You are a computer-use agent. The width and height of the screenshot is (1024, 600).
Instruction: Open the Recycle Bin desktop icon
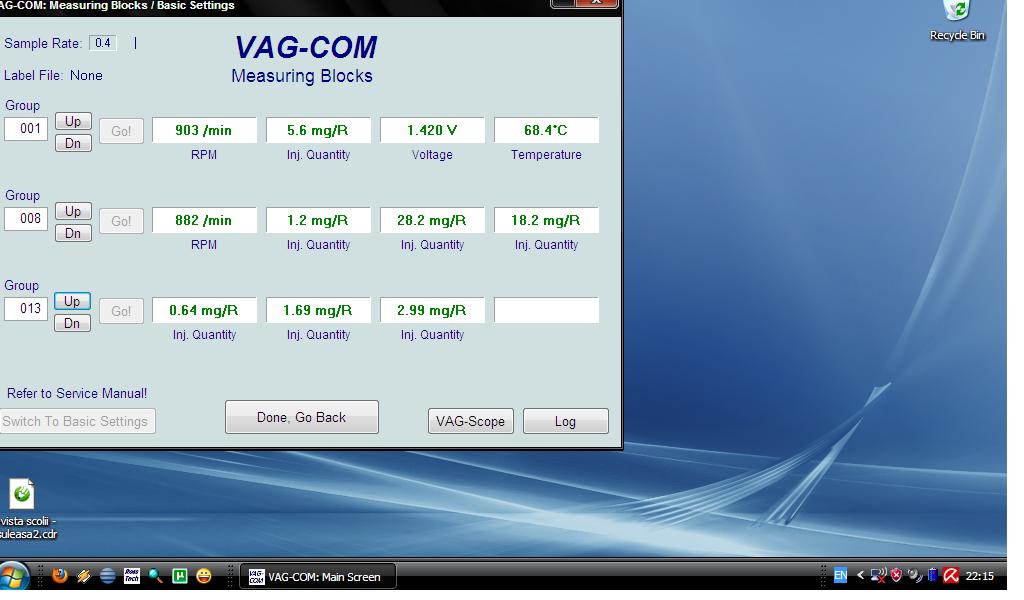957,21
